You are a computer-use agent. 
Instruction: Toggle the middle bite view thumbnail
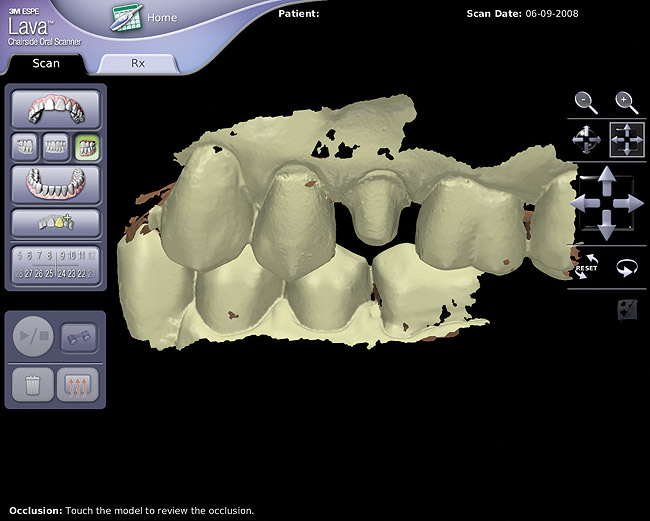tap(56, 148)
